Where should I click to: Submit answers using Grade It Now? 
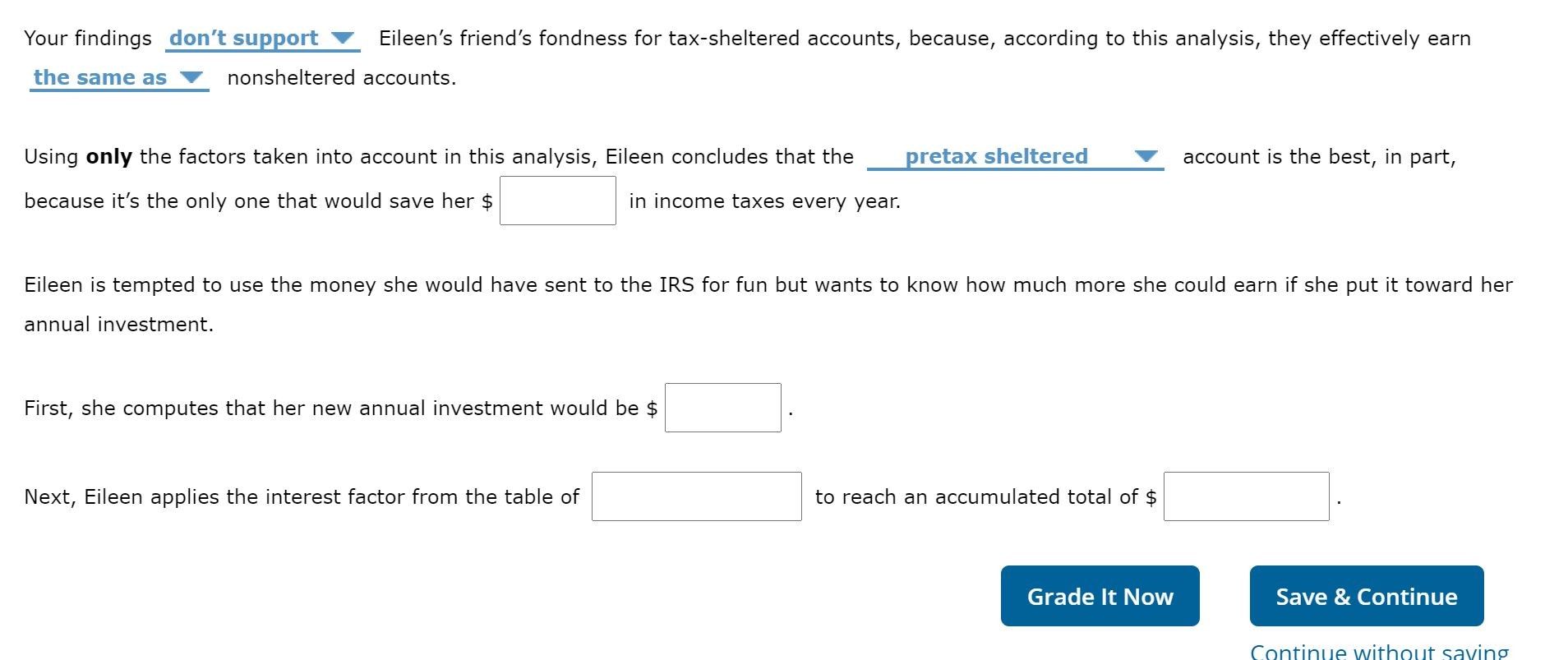click(1100, 596)
